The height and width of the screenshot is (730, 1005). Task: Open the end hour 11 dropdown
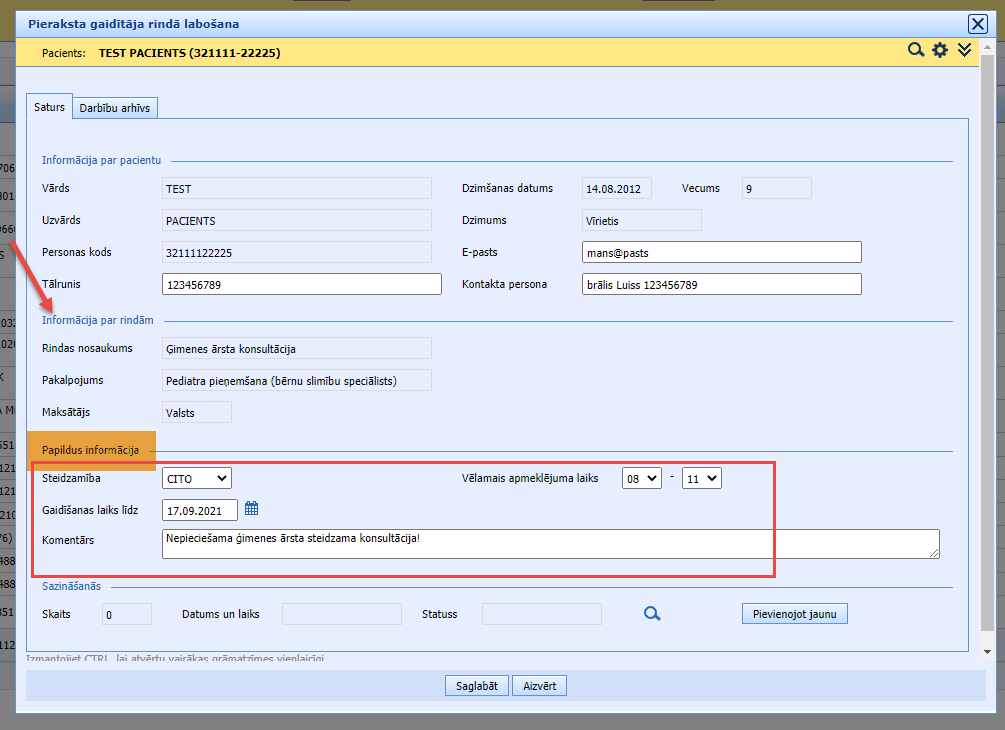click(x=701, y=479)
